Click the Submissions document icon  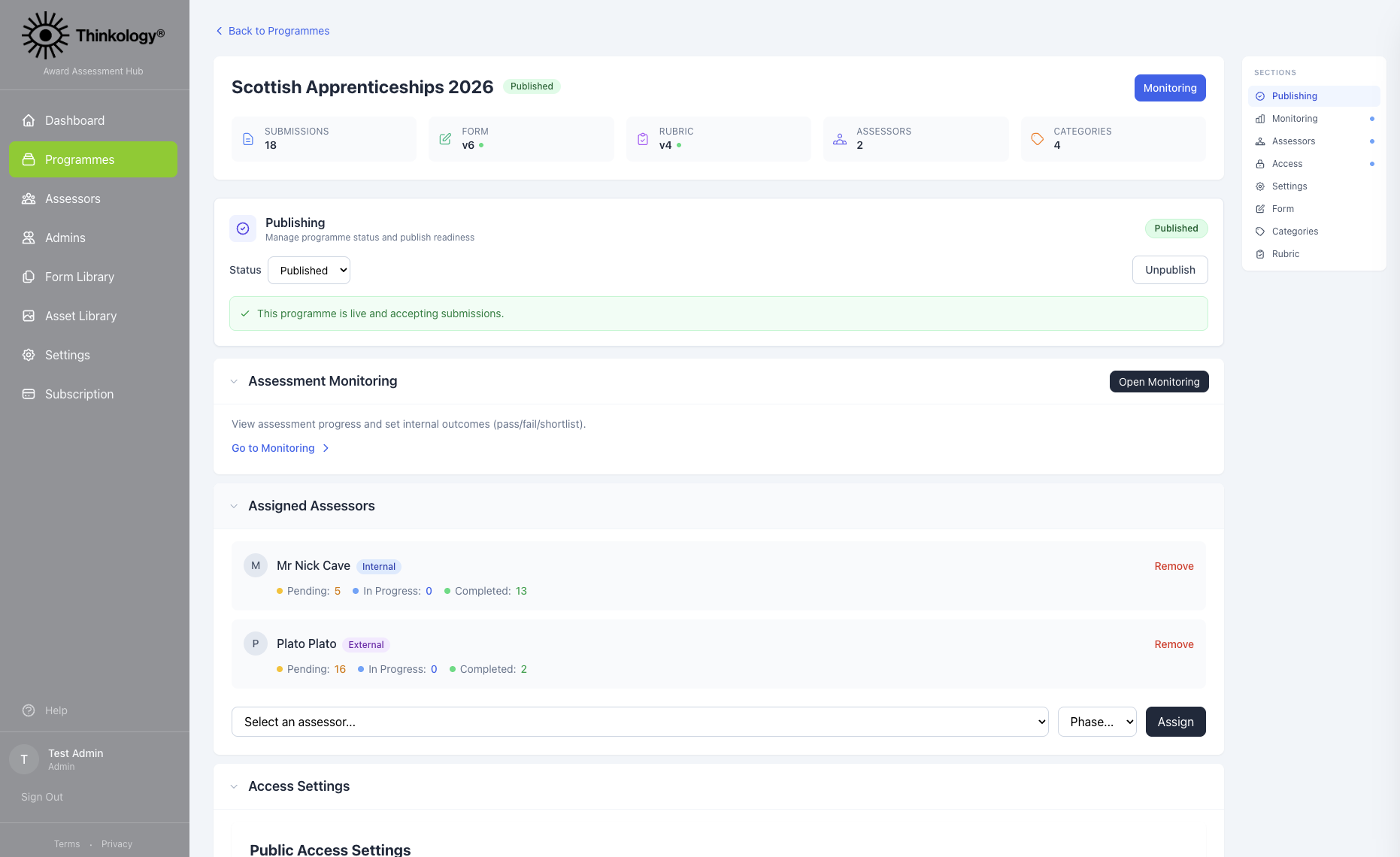tap(248, 139)
